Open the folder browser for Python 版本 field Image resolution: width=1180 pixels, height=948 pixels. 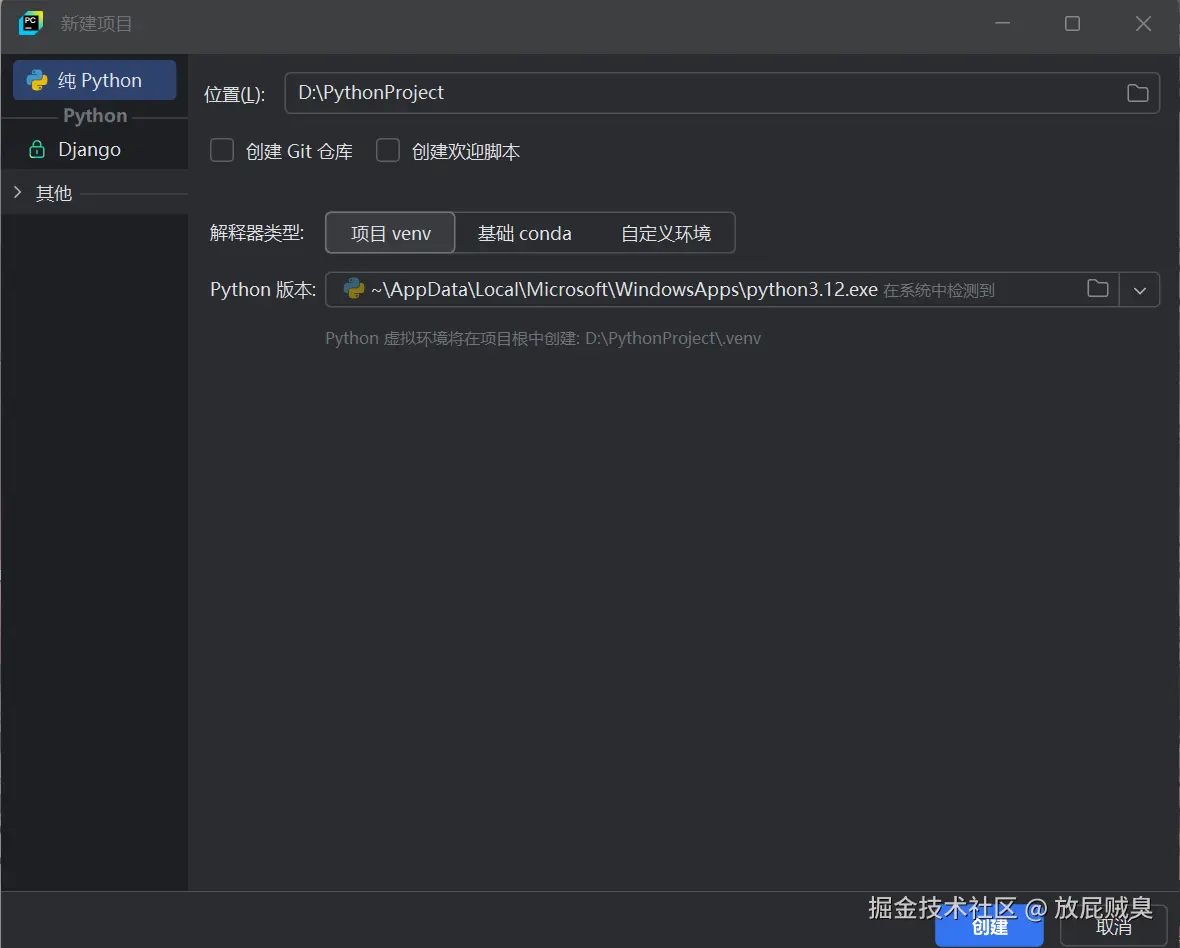(x=1097, y=289)
